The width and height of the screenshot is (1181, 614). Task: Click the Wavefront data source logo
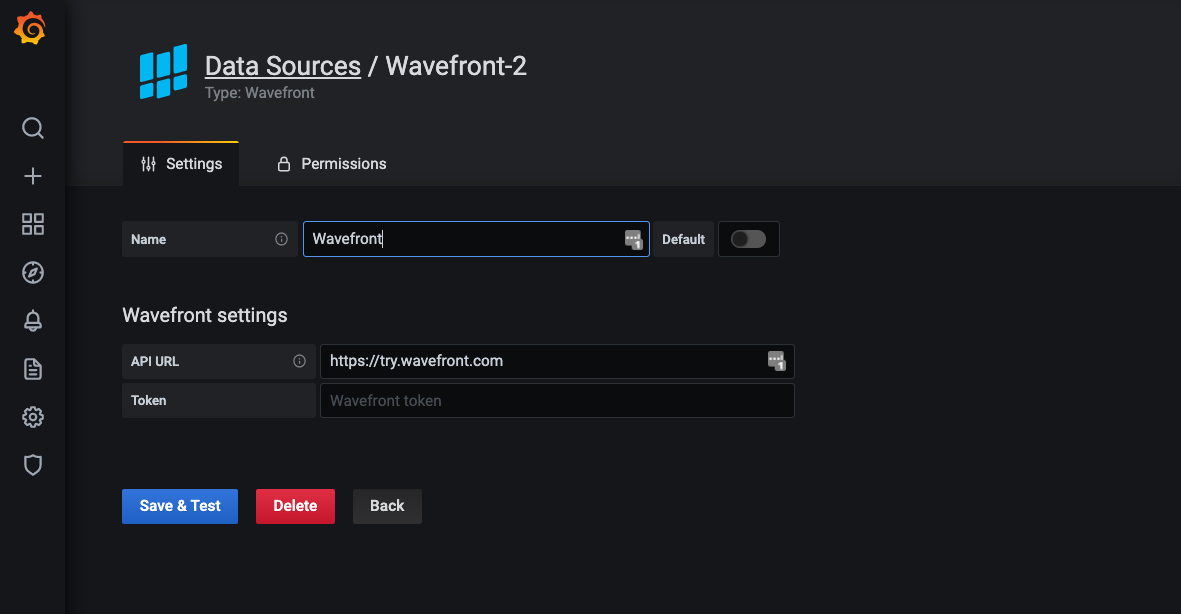[x=163, y=72]
